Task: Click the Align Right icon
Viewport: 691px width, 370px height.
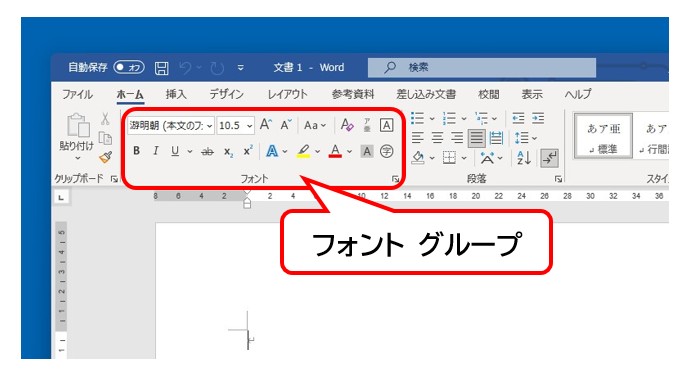Action: click(x=457, y=138)
